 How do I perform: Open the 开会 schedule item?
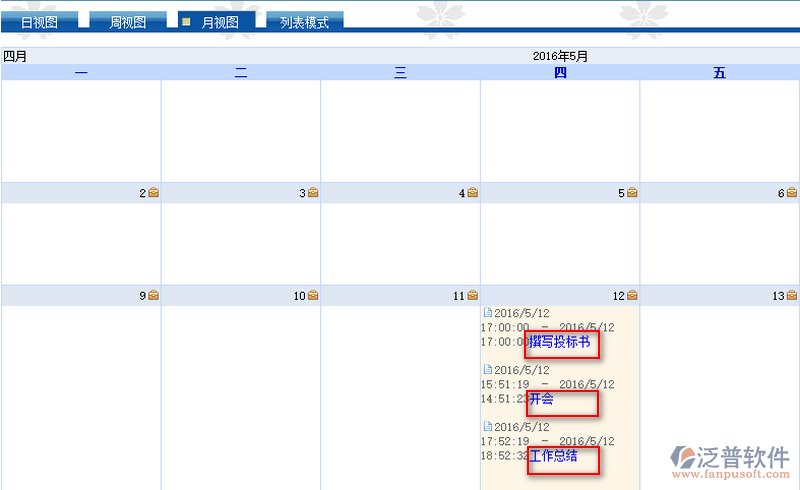[541, 399]
